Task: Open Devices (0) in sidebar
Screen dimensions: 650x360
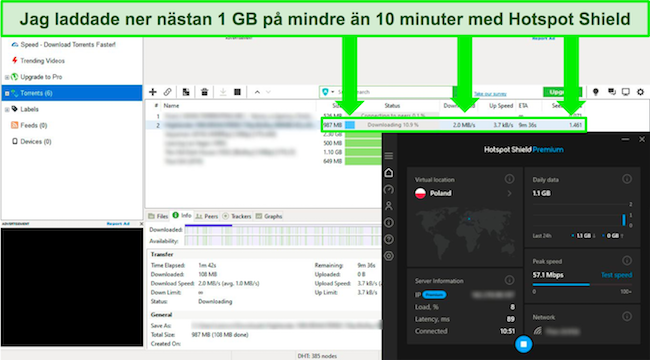Action: tap(37, 141)
